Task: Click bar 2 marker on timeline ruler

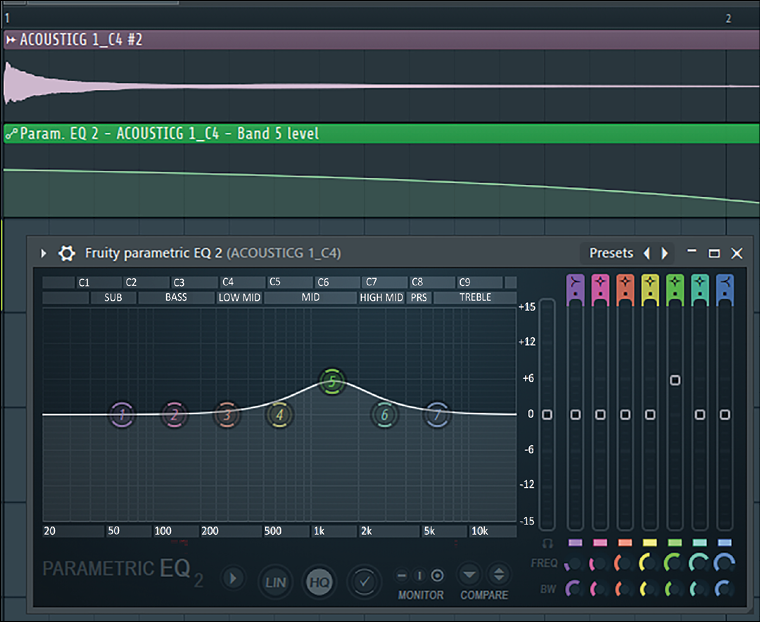Action: pyautogui.click(x=728, y=18)
